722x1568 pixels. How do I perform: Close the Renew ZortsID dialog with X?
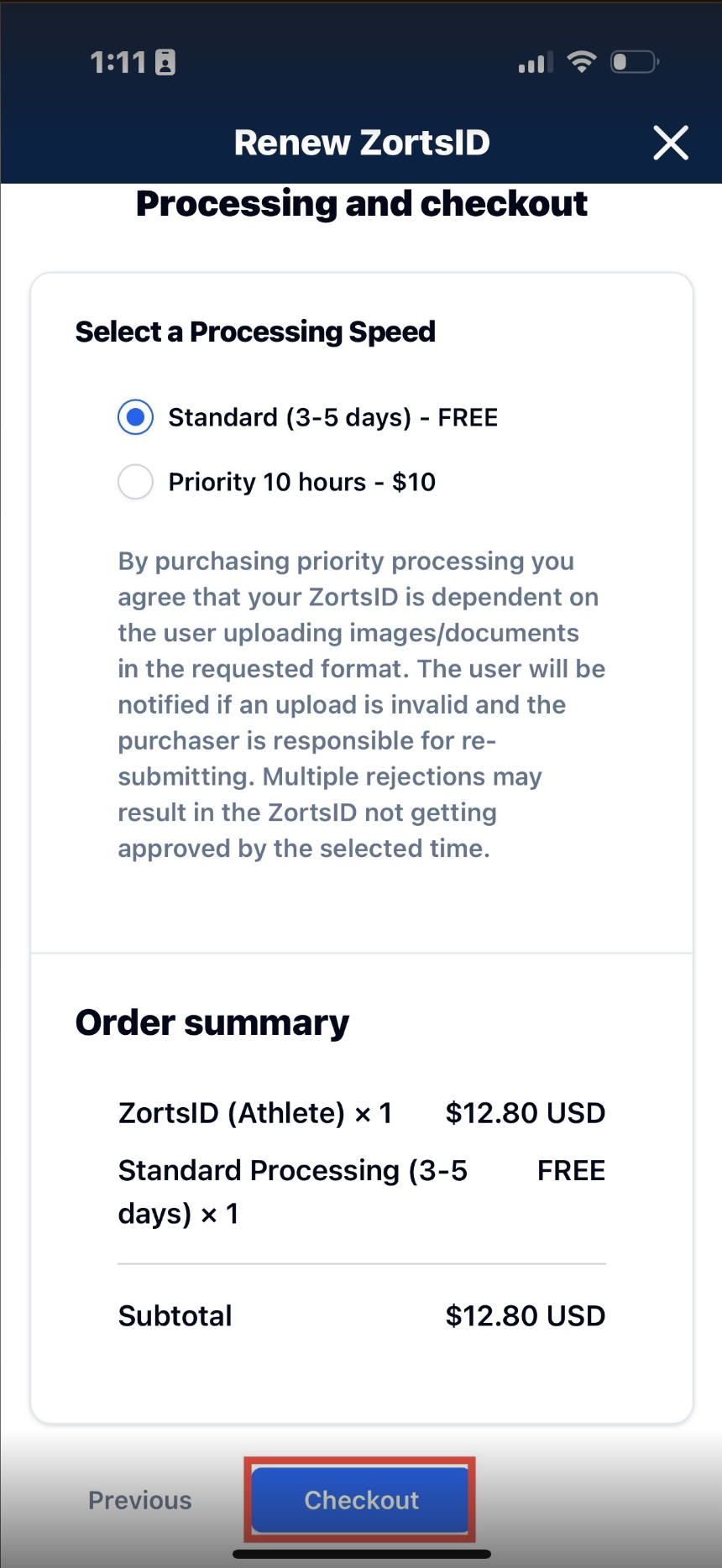click(671, 143)
